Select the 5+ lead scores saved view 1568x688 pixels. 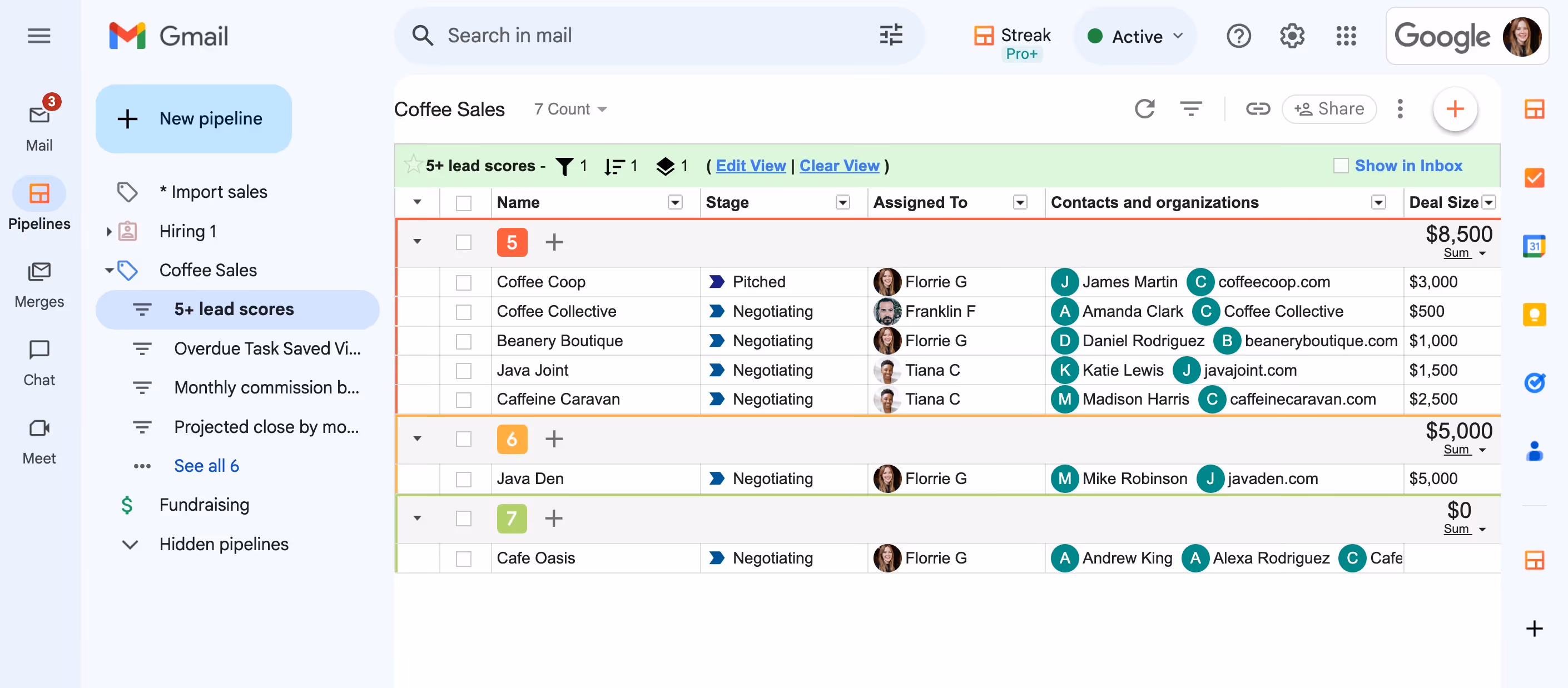coord(237,309)
